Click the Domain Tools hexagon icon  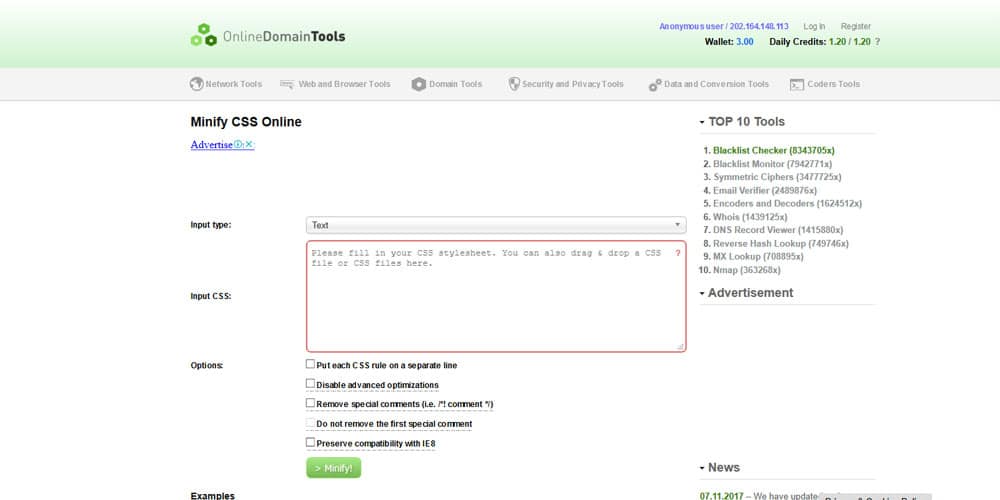pyautogui.click(x=419, y=84)
